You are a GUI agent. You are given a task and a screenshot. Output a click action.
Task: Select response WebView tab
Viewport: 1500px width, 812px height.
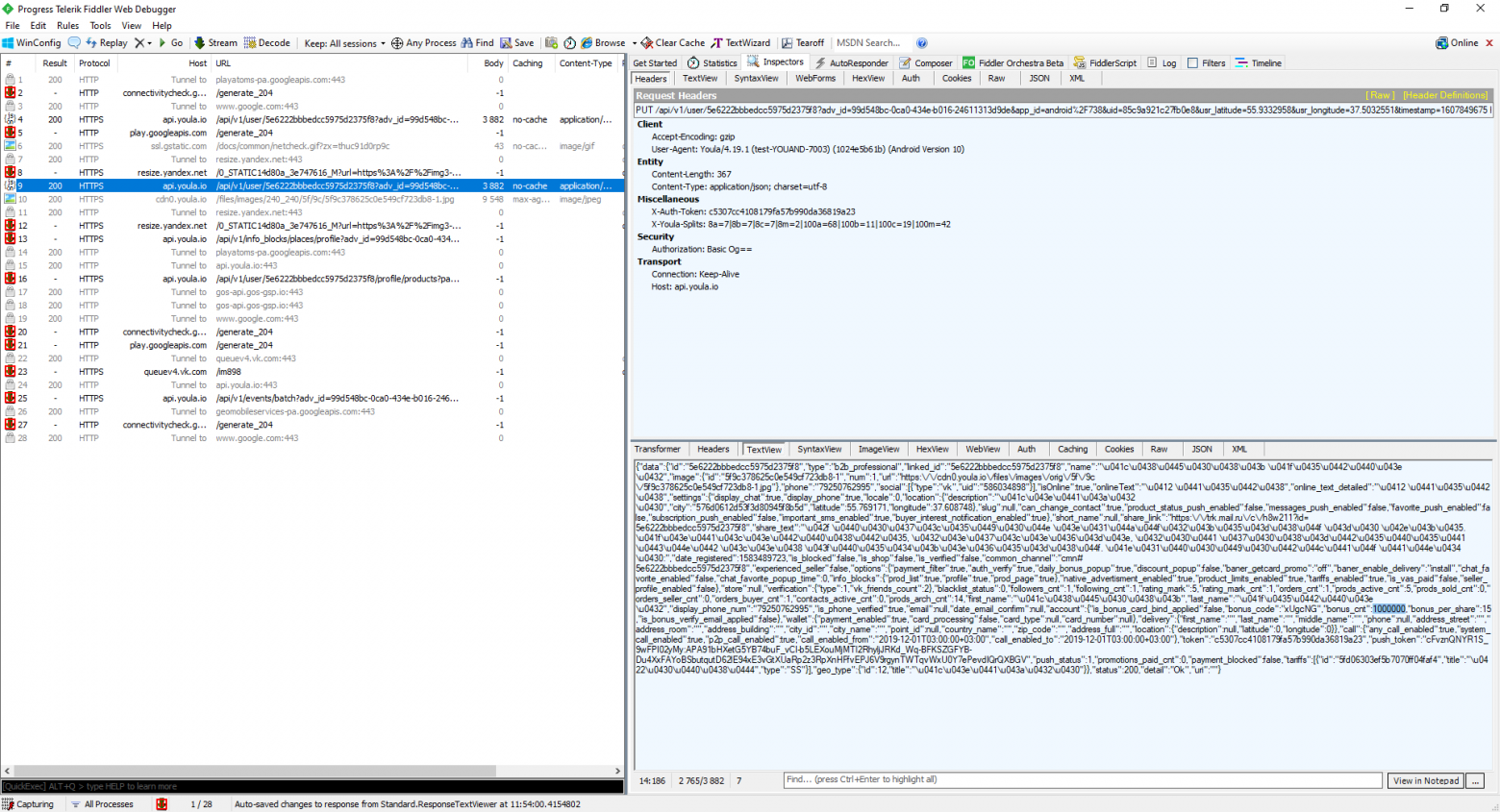coord(983,450)
